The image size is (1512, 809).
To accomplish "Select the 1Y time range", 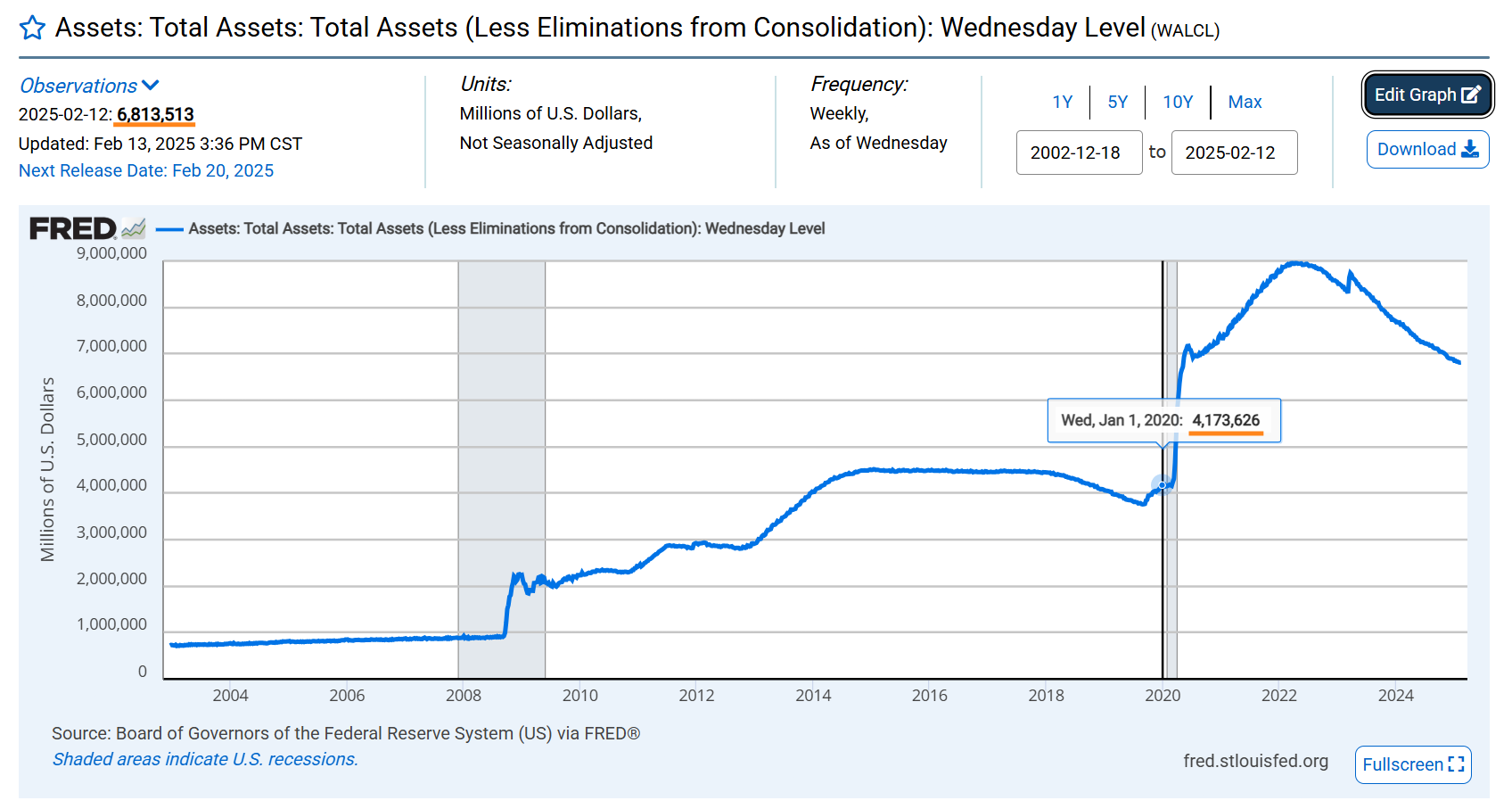I will [x=1062, y=102].
